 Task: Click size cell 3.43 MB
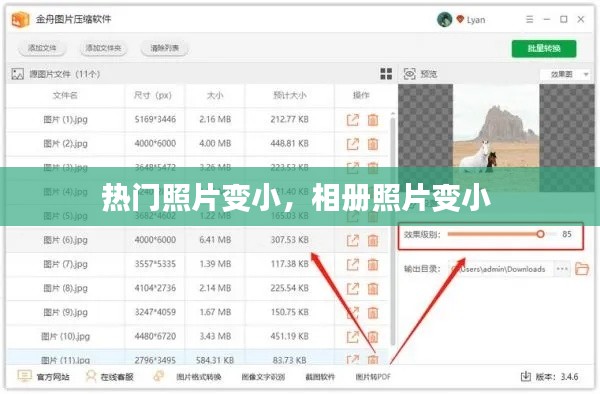(215, 337)
